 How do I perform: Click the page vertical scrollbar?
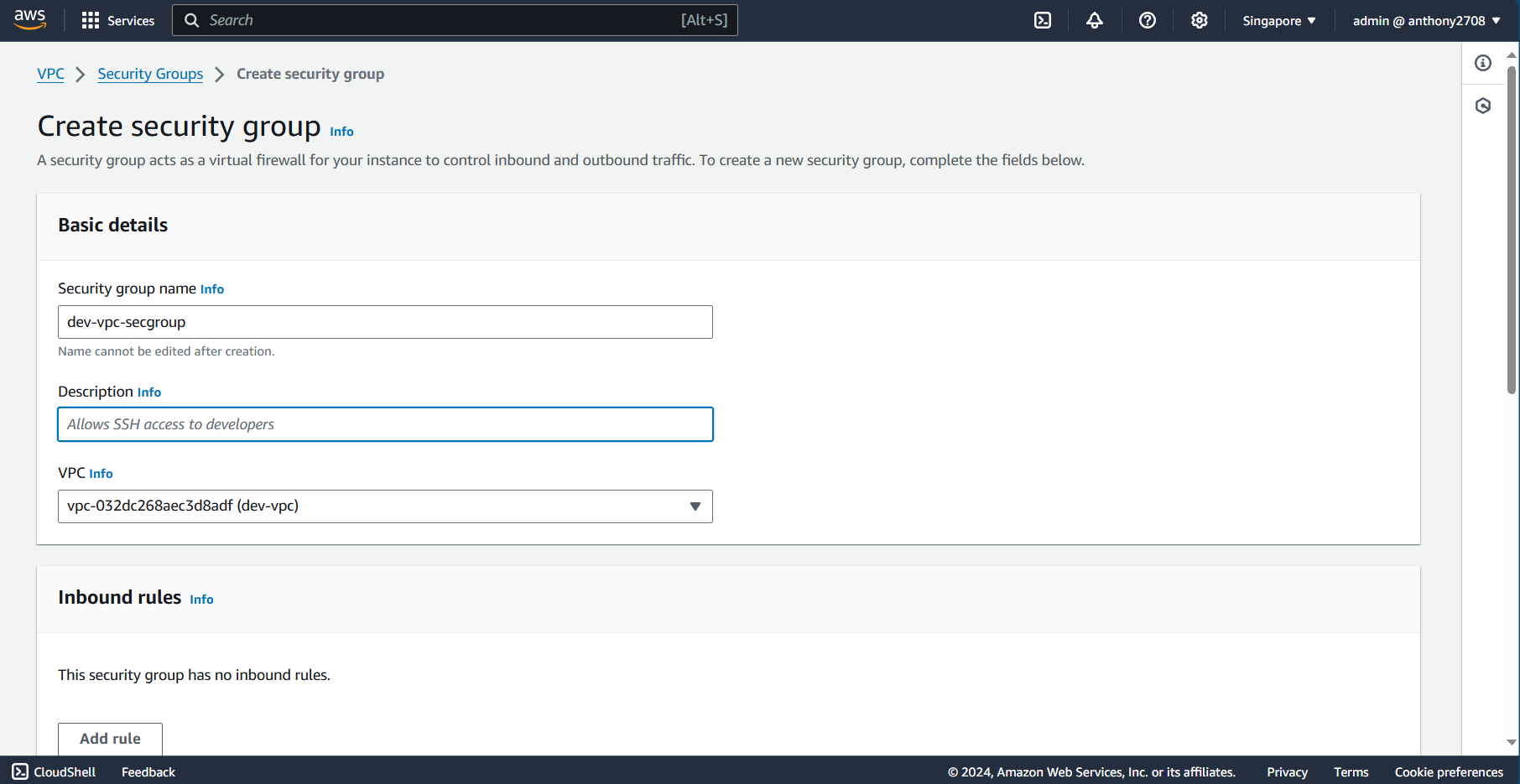(x=1512, y=231)
